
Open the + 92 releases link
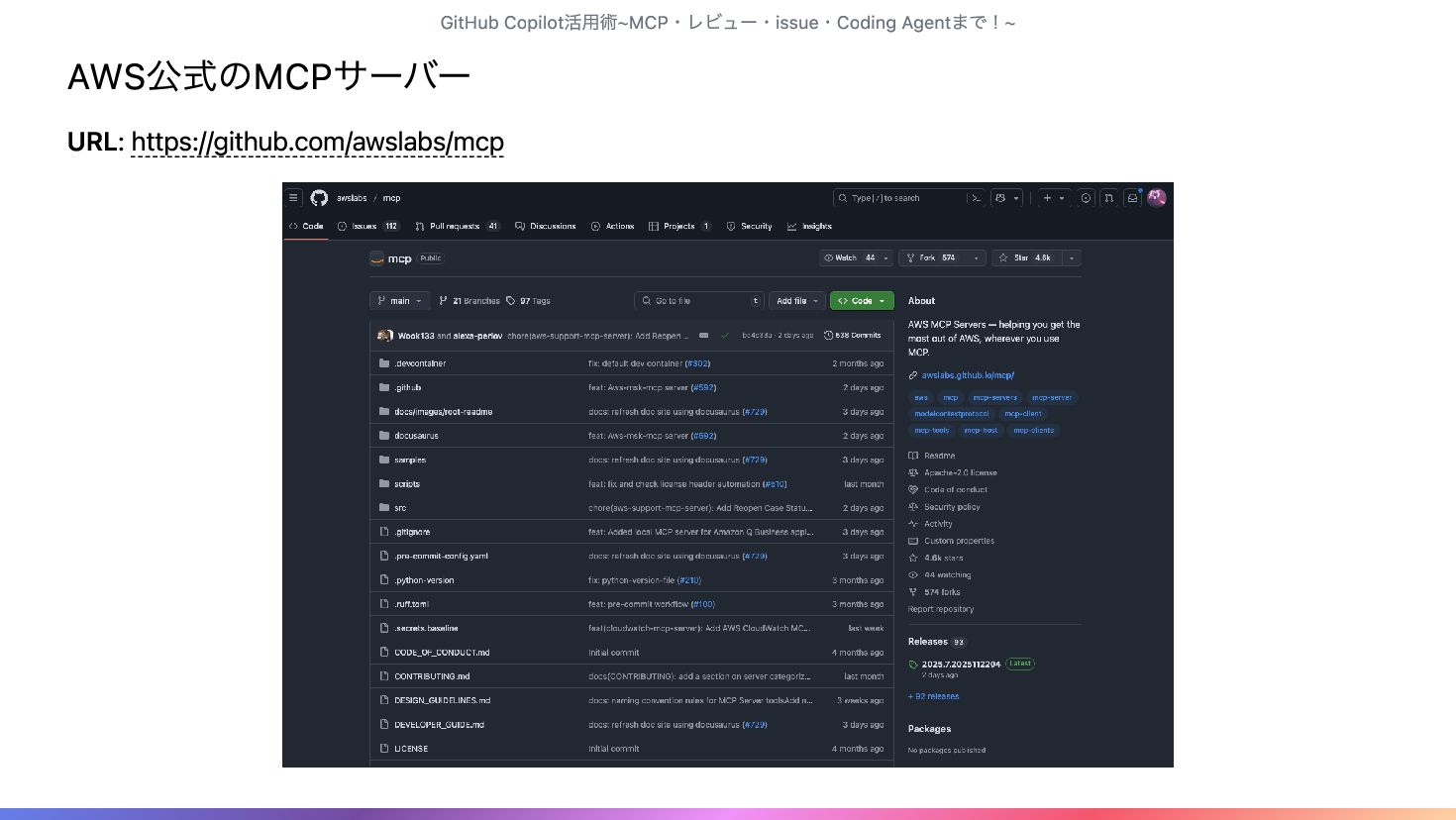click(933, 696)
